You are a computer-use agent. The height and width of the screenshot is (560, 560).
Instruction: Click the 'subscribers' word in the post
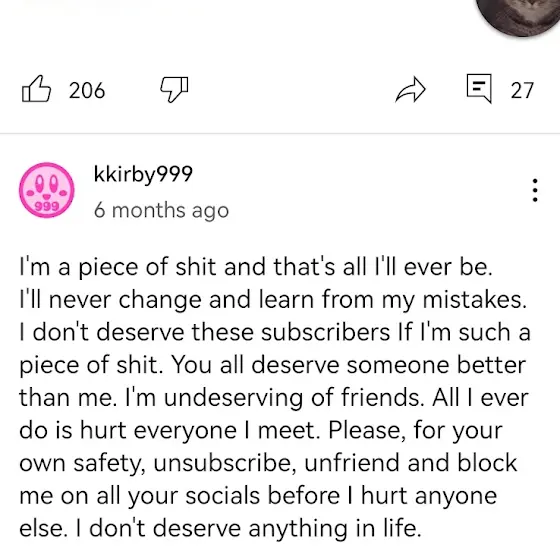tap(325, 332)
